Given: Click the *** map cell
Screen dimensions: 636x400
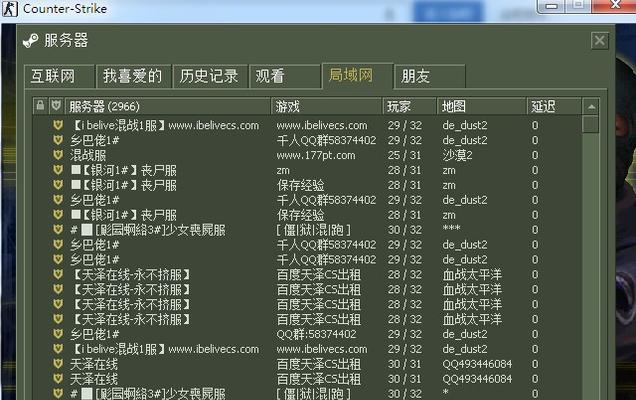Looking at the screenshot, I should coord(451,229).
